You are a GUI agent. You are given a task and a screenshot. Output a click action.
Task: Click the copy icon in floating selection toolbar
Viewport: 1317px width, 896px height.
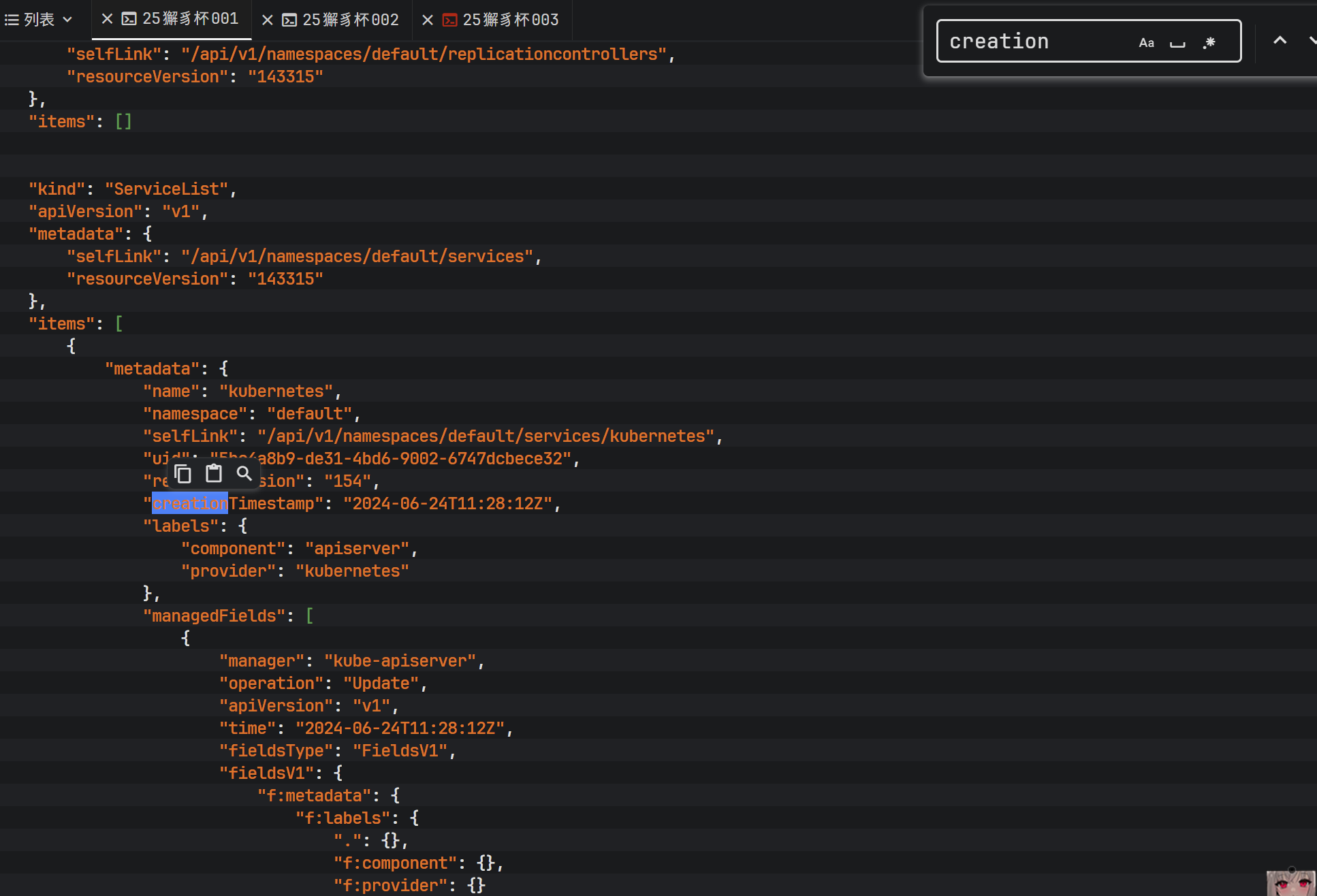[183, 473]
